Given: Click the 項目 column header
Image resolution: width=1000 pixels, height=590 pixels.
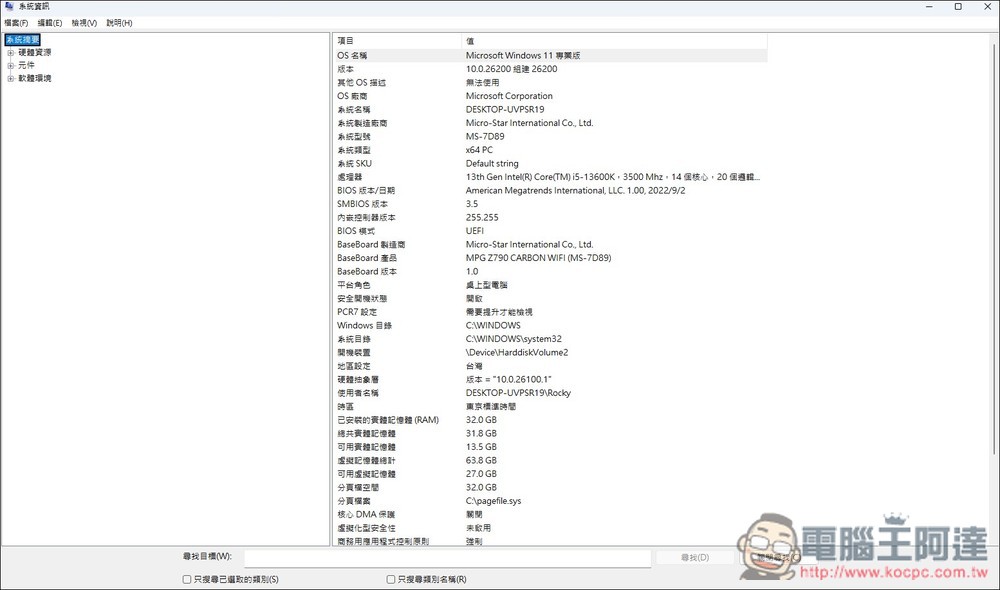Looking at the screenshot, I should [x=397, y=41].
